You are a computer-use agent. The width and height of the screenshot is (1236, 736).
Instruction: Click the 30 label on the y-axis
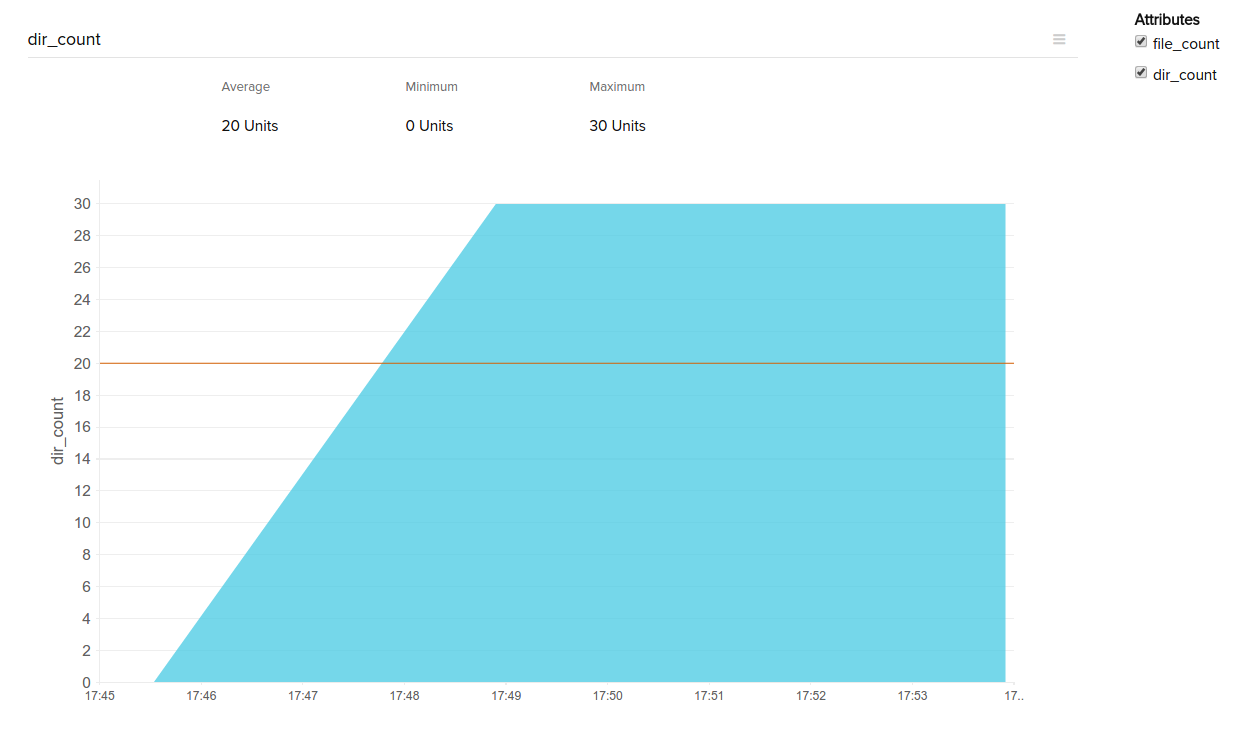coord(81,204)
